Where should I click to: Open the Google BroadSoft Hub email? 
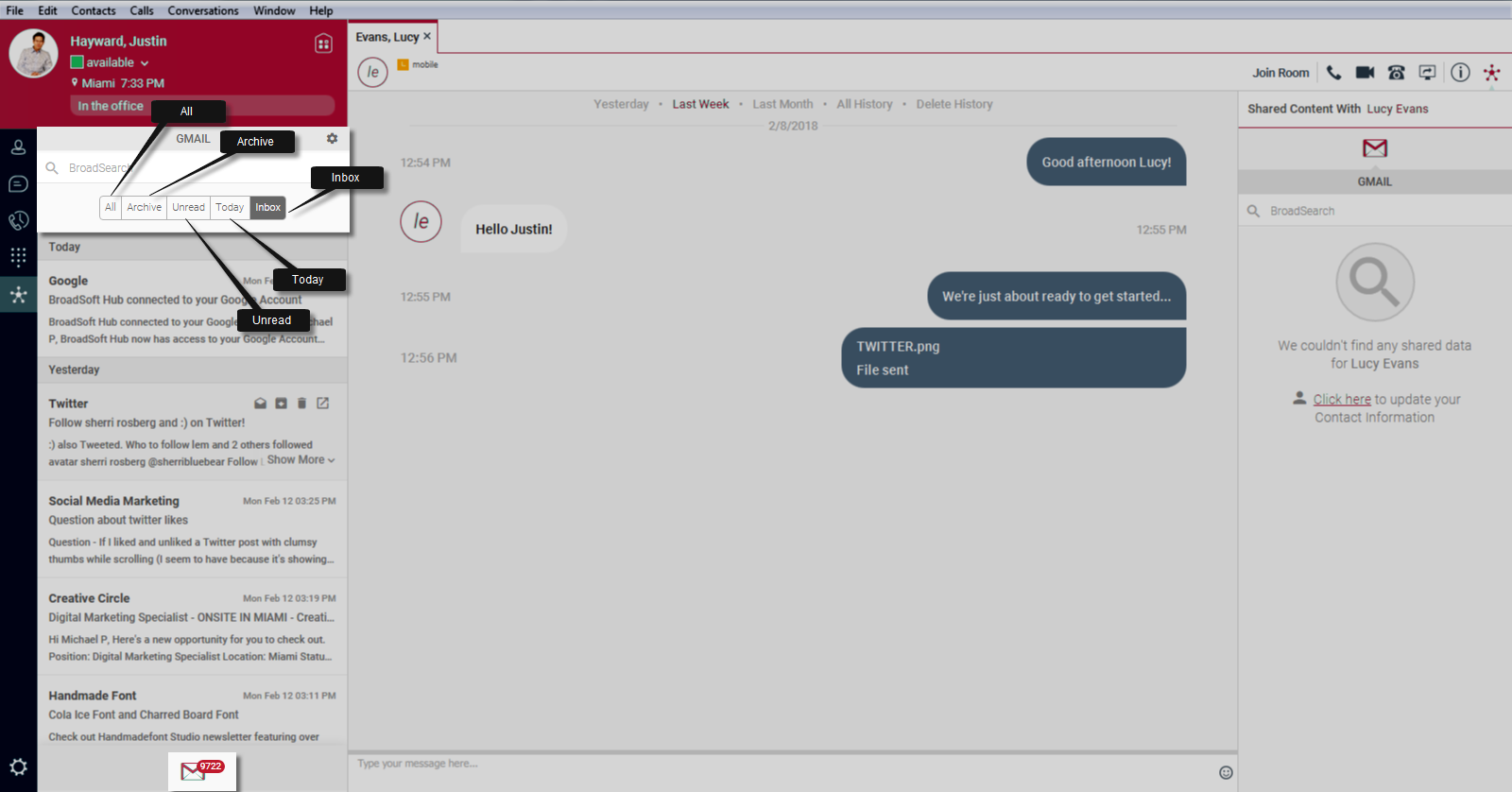(192, 309)
